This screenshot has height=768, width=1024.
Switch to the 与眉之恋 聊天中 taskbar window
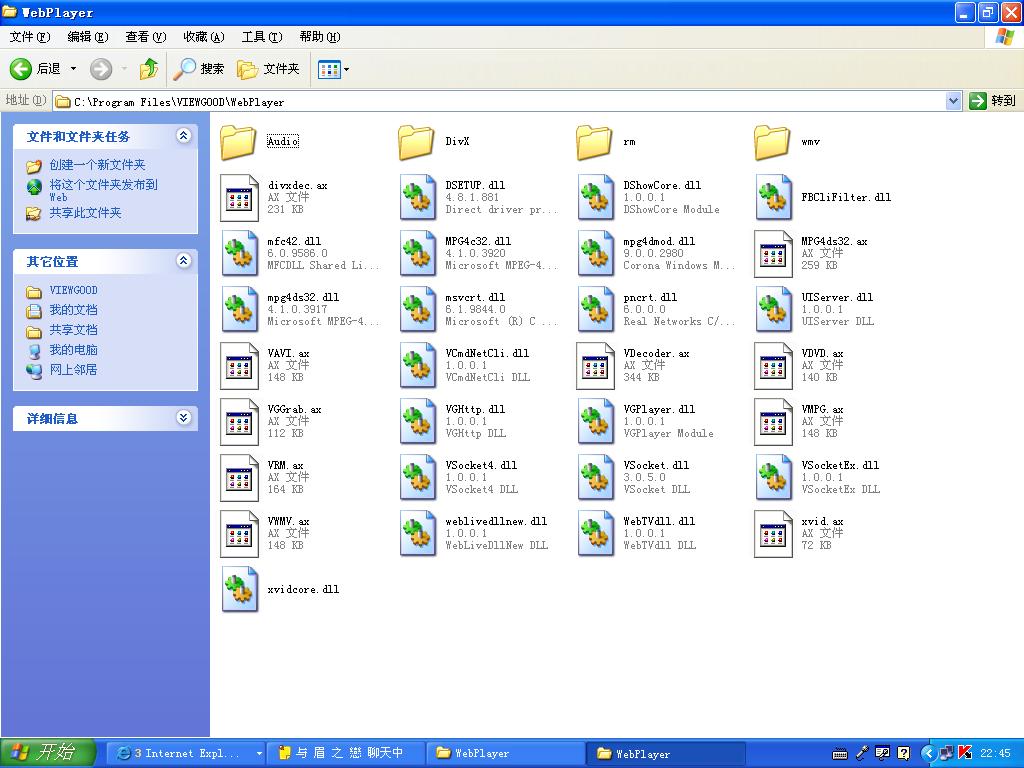pyautogui.click(x=347, y=753)
